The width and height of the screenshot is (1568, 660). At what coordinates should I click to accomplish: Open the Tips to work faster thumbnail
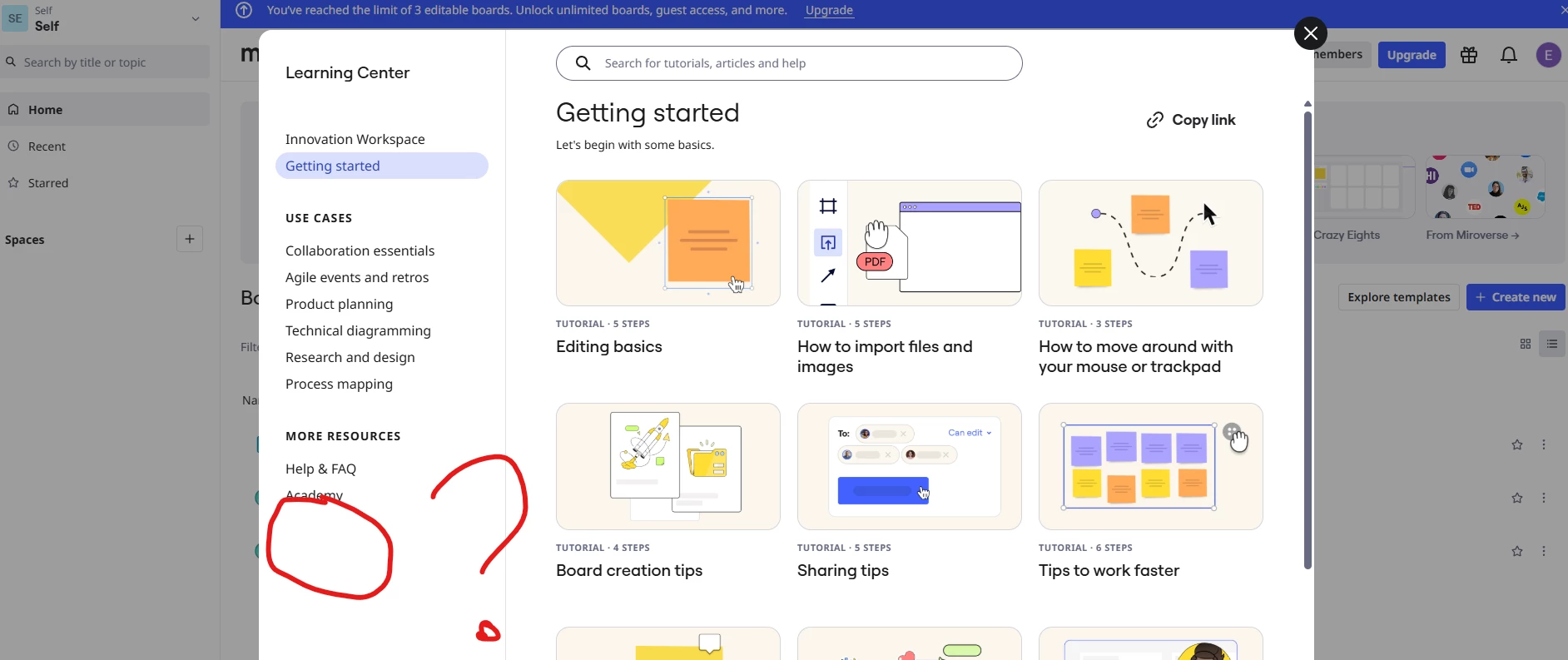(x=1151, y=467)
